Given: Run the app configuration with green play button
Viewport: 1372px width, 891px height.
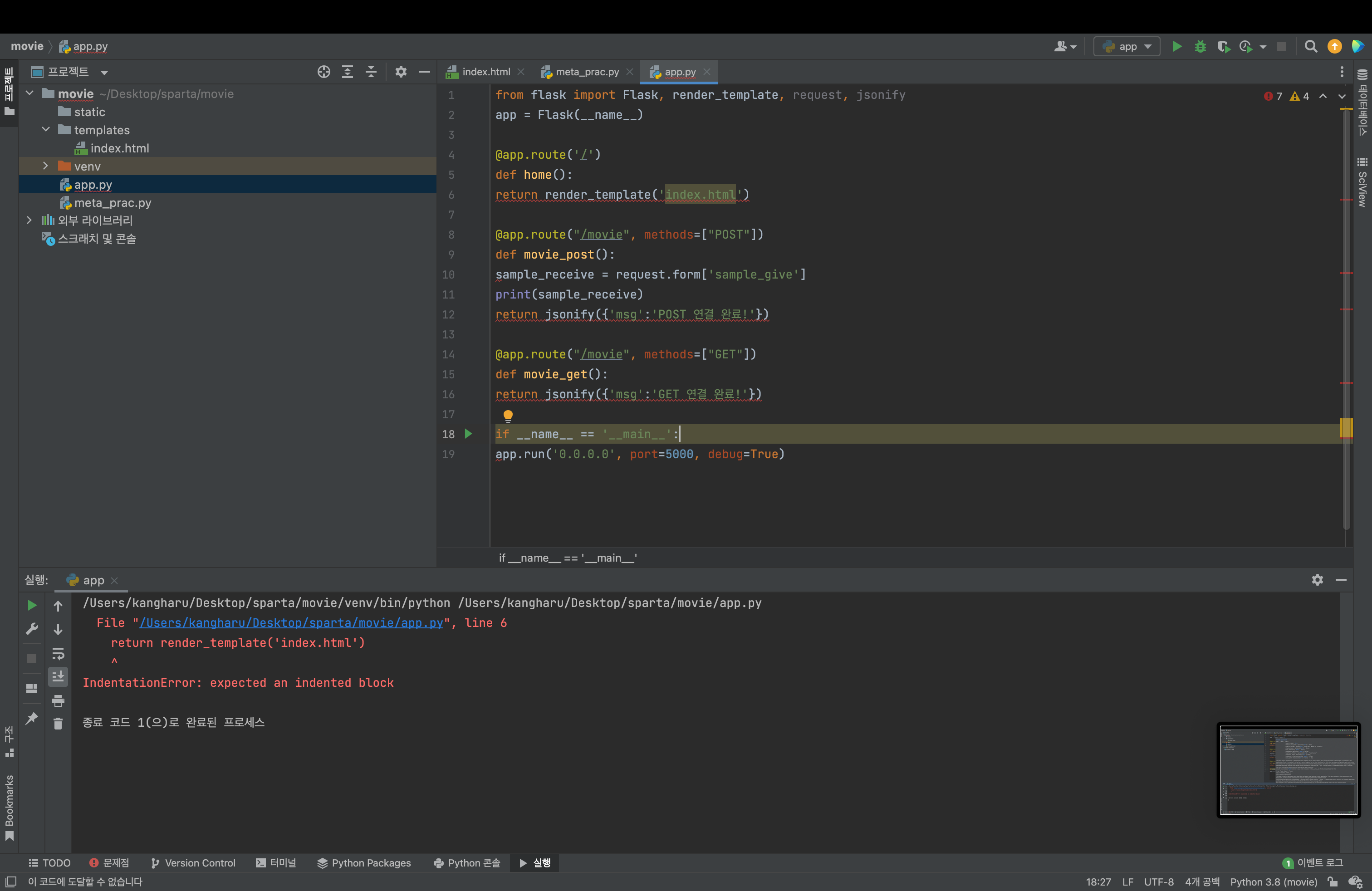Looking at the screenshot, I should (x=1176, y=47).
